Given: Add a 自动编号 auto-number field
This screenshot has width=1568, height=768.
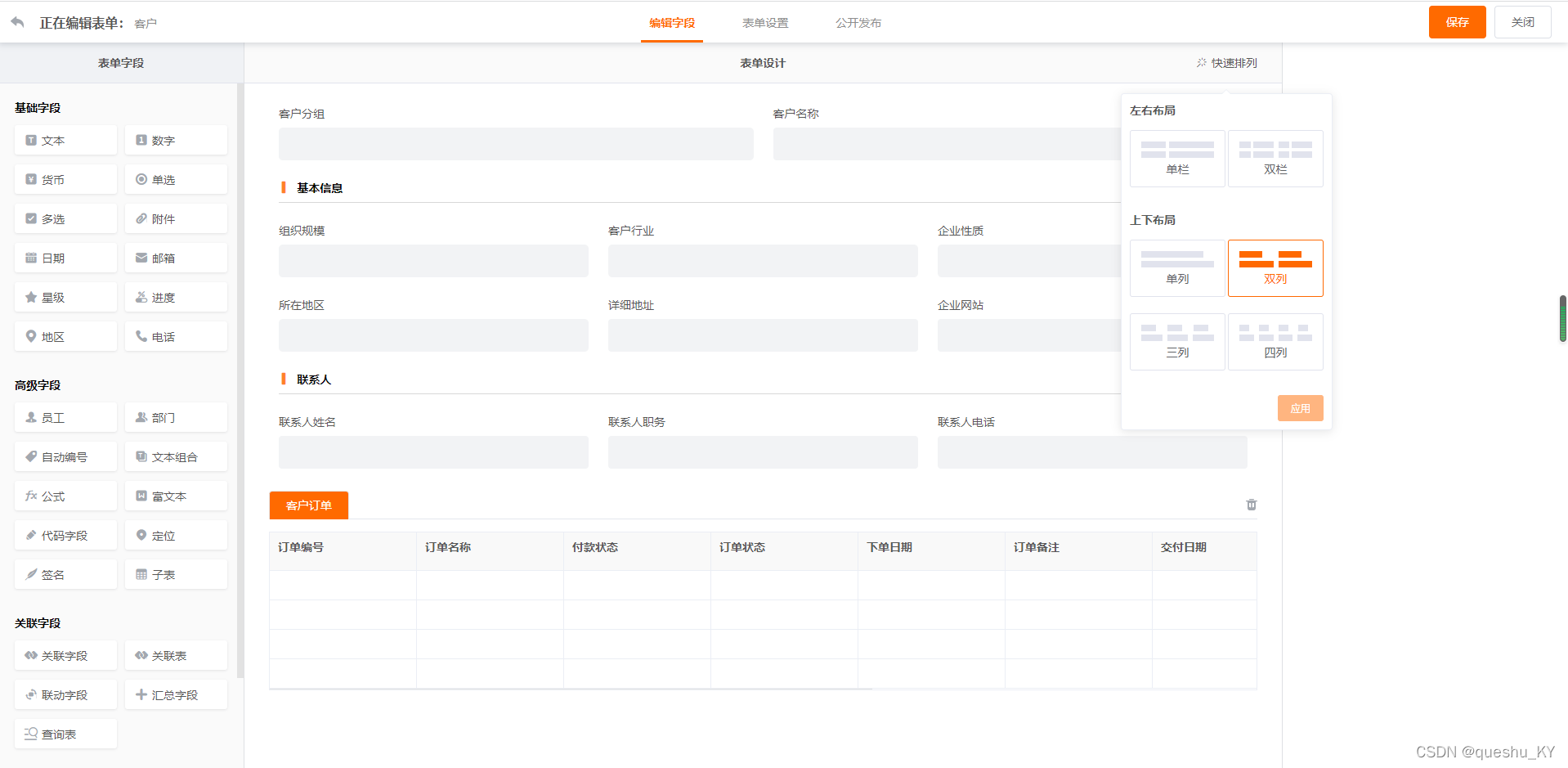Looking at the screenshot, I should [x=65, y=456].
